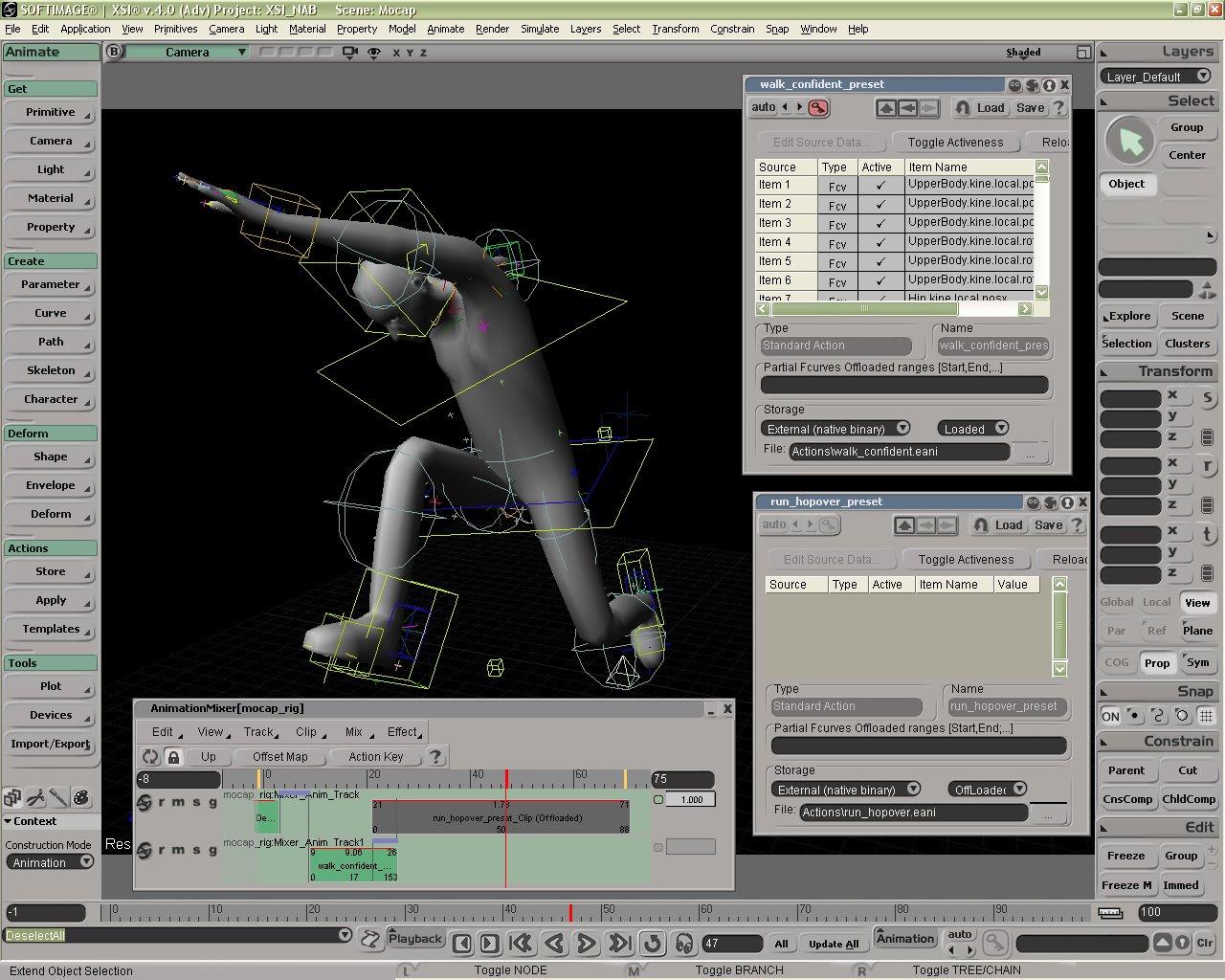This screenshot has height=980, width=1225.
Task: Toggle Active checkmark for Item 5
Action: [880, 262]
